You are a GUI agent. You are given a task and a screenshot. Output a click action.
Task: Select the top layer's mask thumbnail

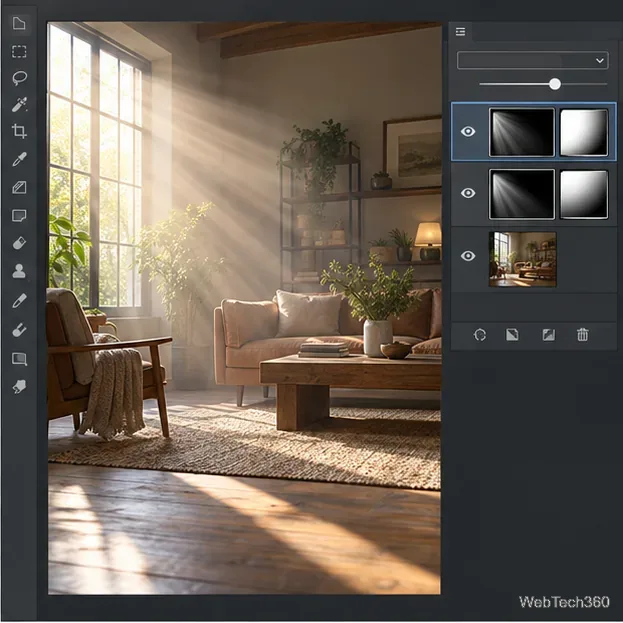coord(584,132)
